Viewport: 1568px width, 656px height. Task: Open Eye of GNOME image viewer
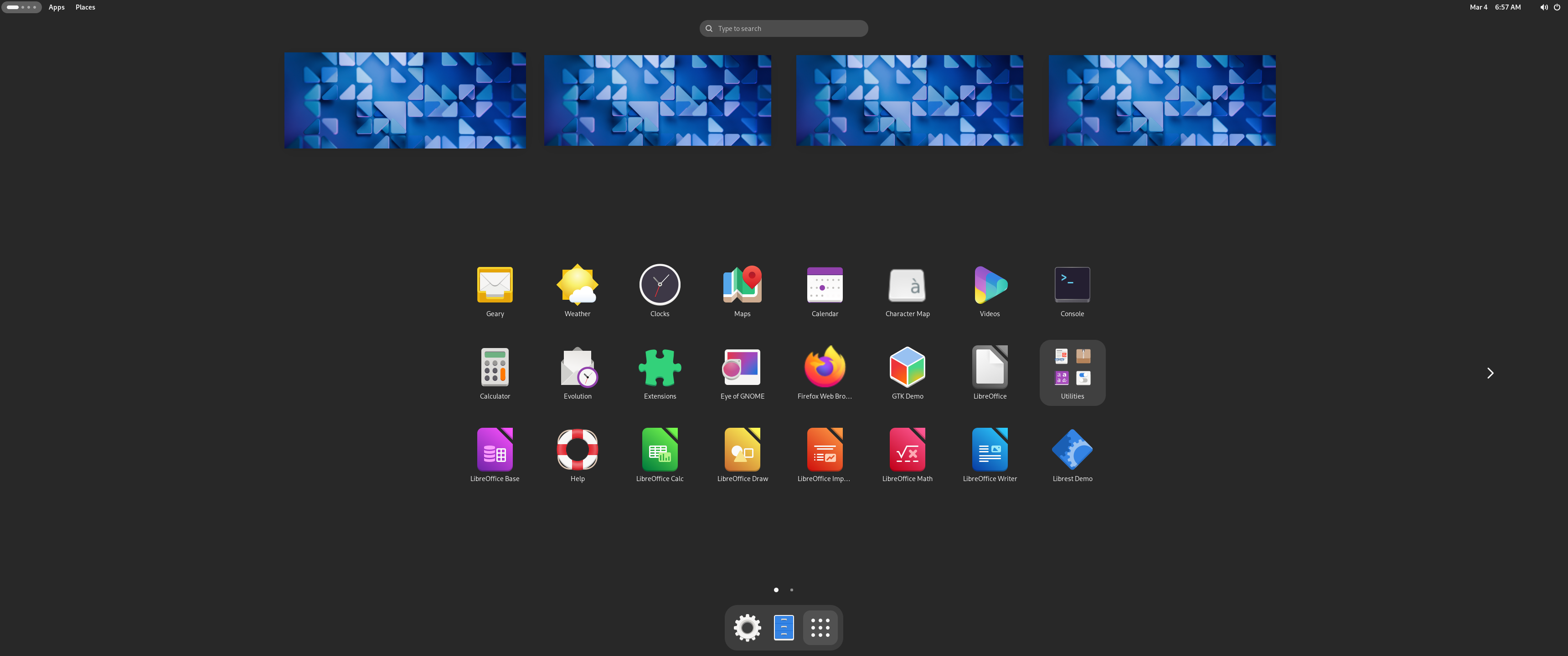pyautogui.click(x=742, y=368)
